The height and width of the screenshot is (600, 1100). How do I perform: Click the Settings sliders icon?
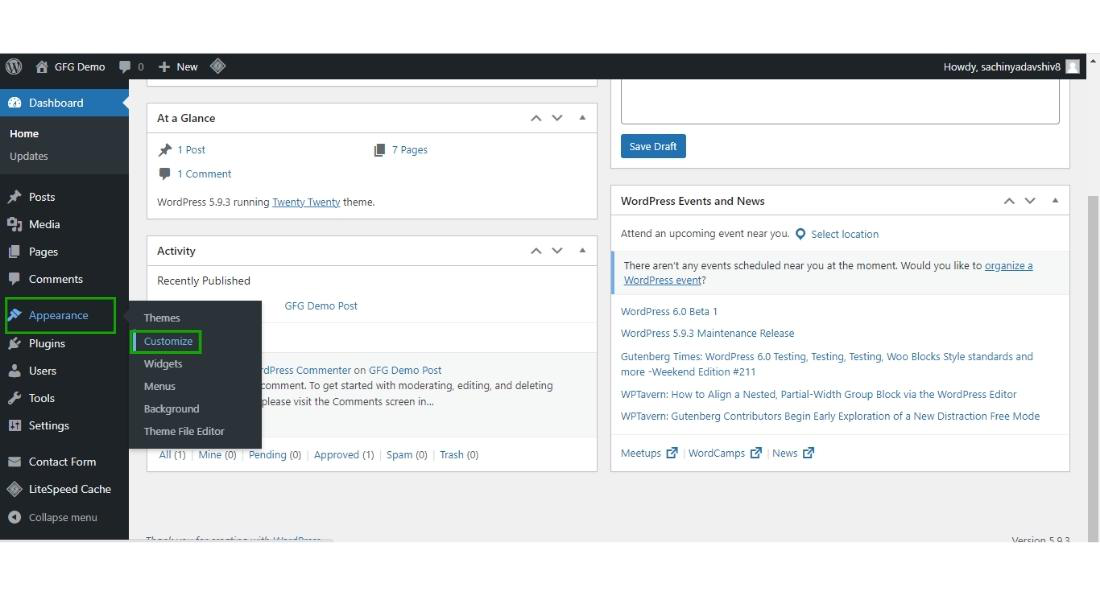(x=15, y=425)
